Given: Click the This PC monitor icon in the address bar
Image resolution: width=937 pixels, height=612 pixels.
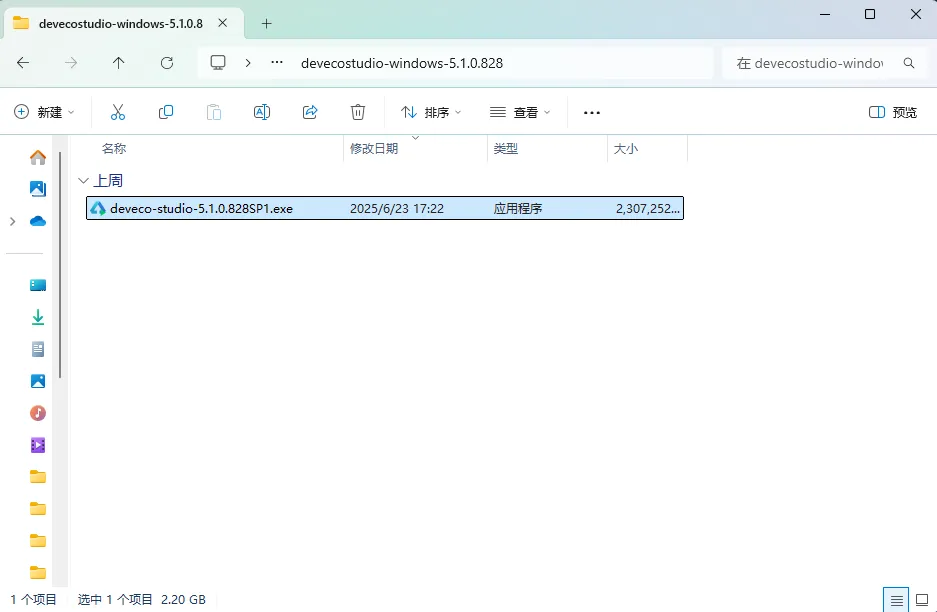Looking at the screenshot, I should coord(218,63).
